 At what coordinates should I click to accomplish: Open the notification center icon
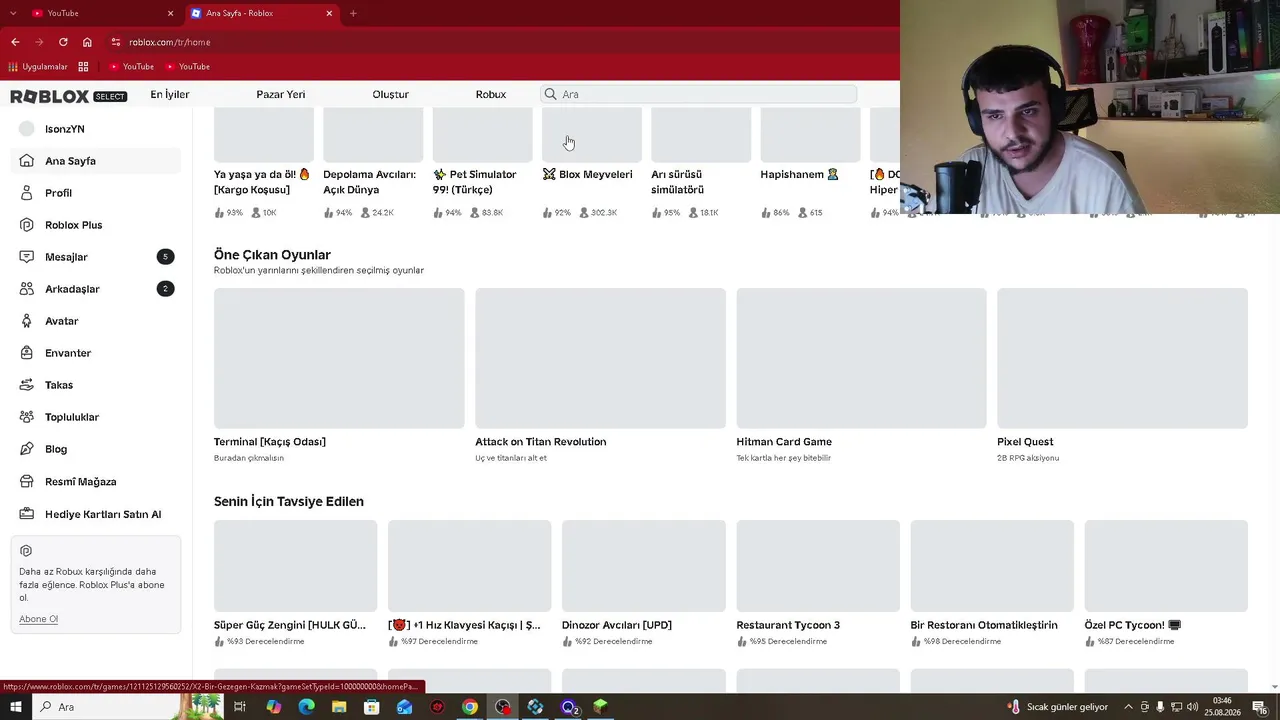pos(1261,707)
